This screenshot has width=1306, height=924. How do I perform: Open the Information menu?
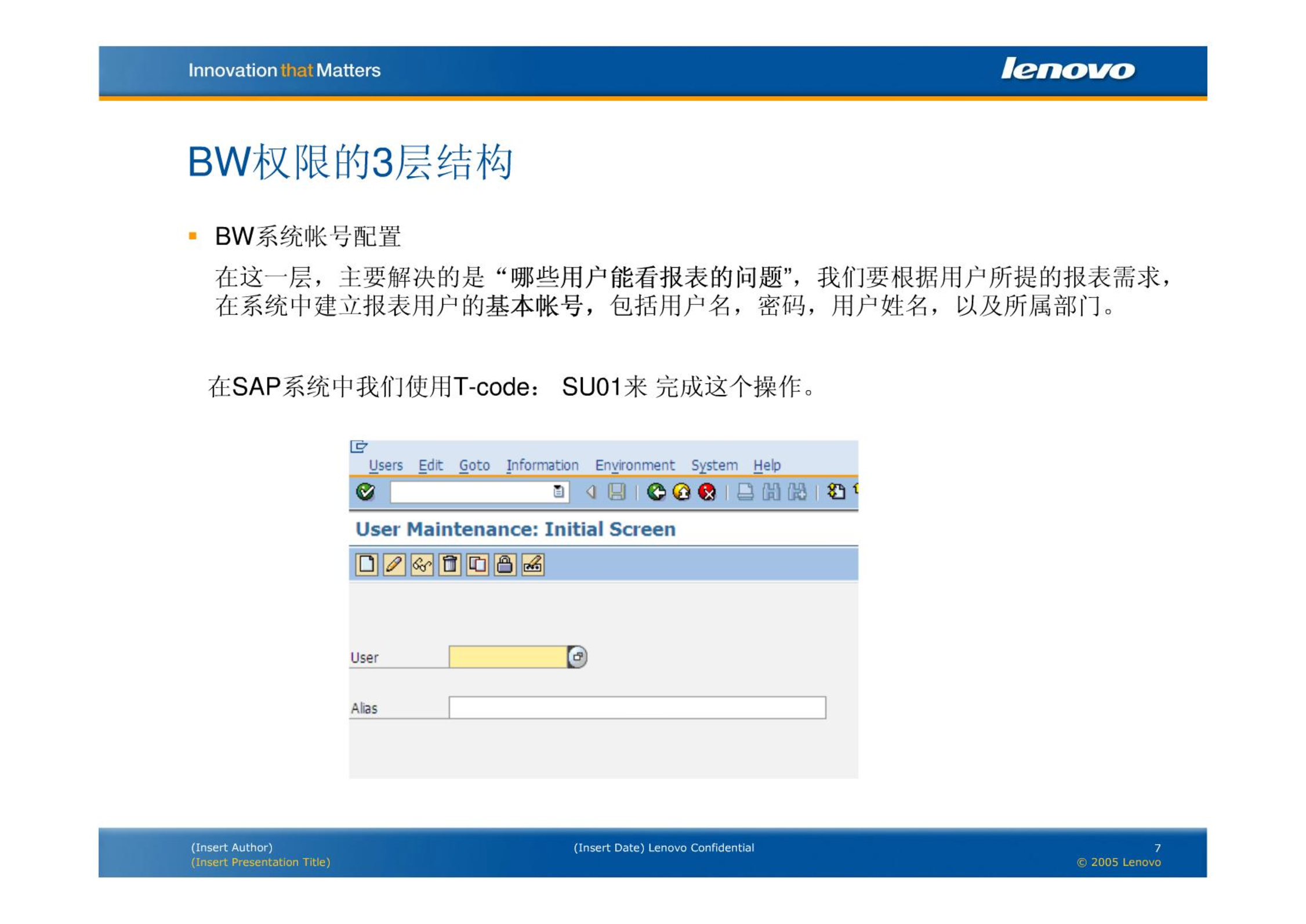click(542, 465)
